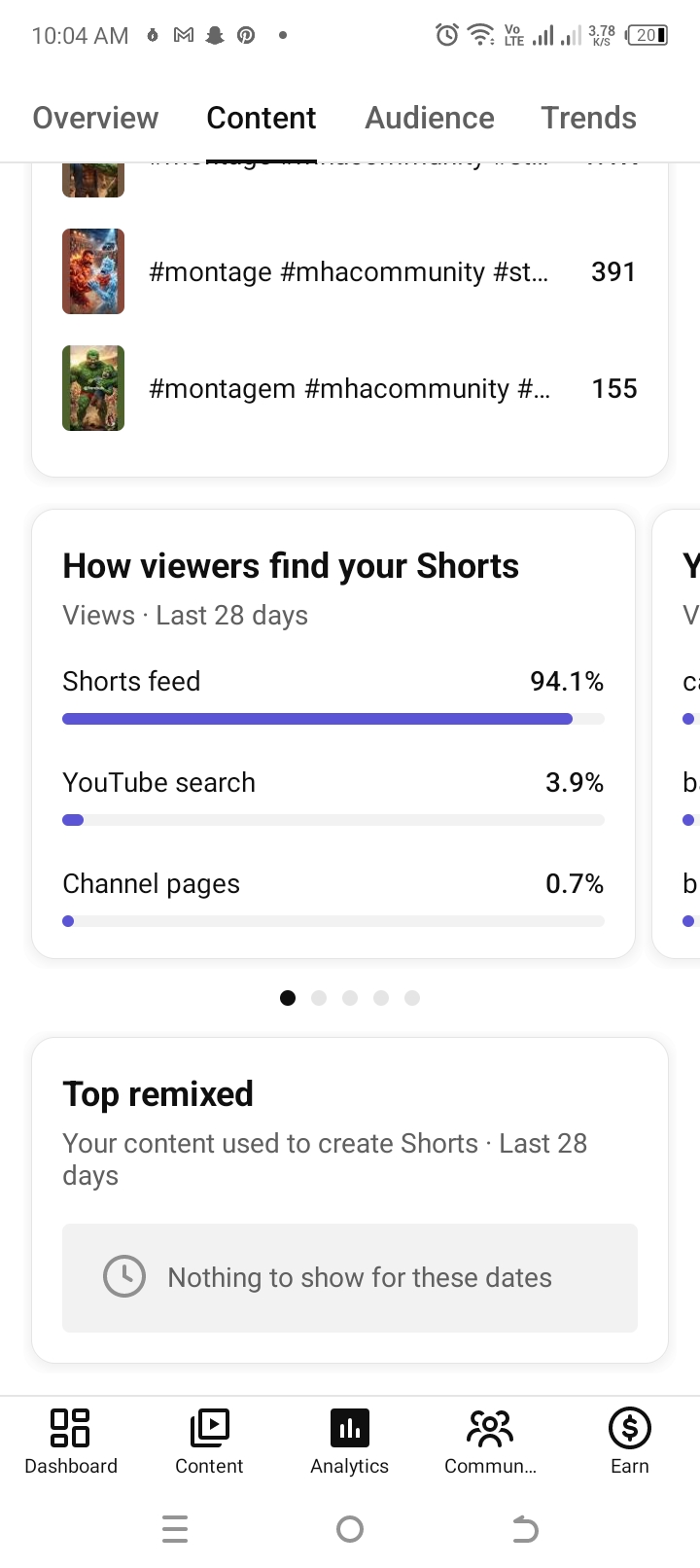Switch to the Audience tab

tap(430, 118)
